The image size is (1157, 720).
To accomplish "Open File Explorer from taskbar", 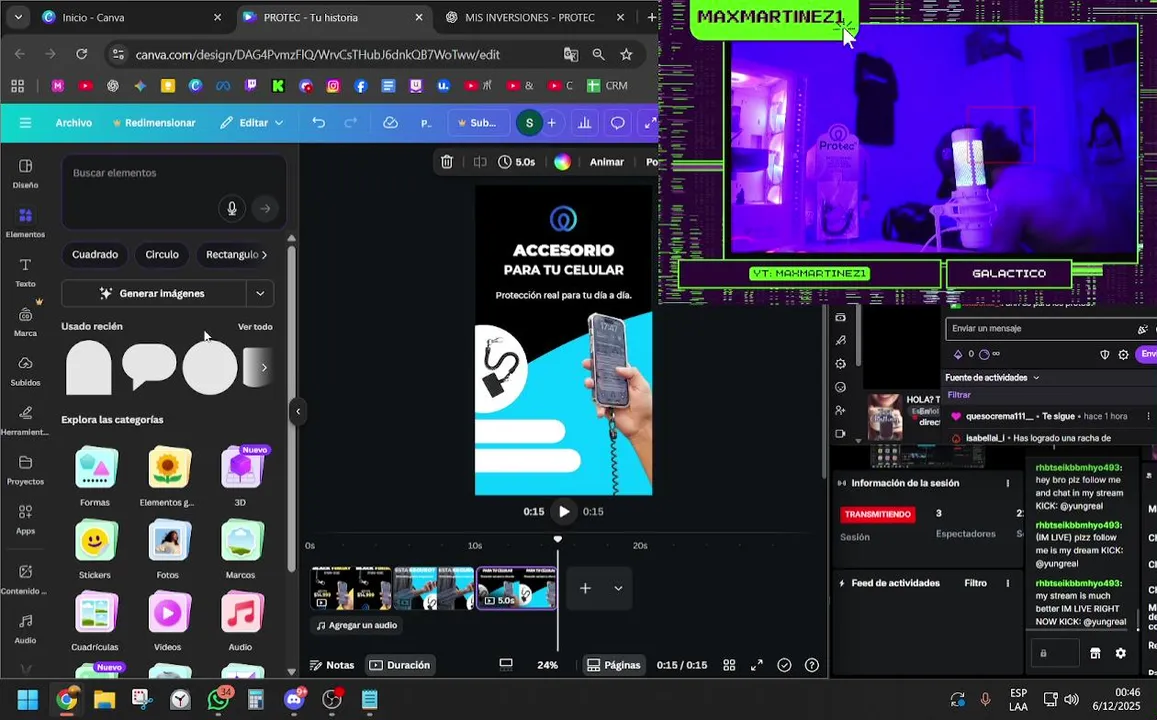I will (104, 699).
